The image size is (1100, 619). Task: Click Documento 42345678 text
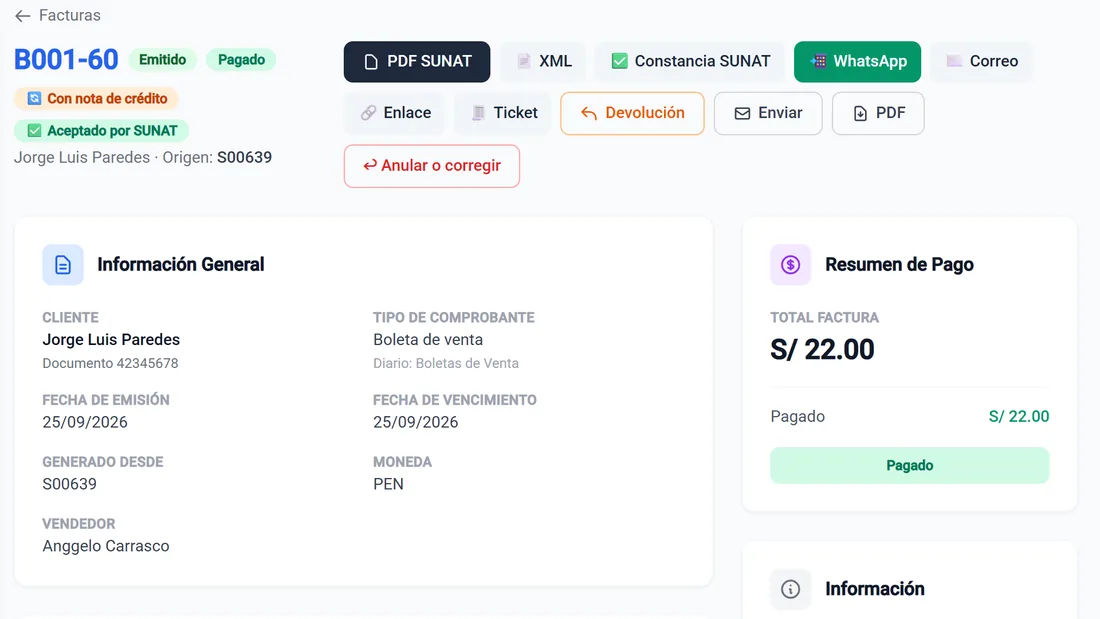point(110,364)
